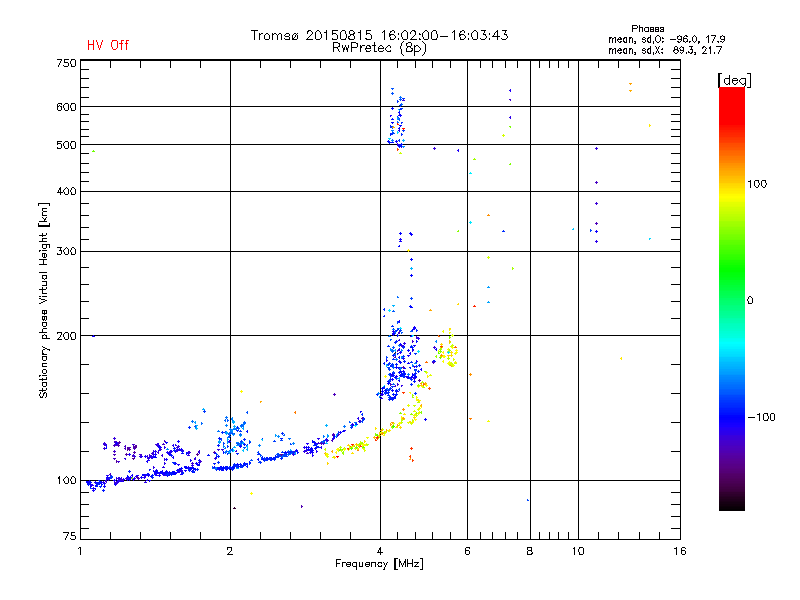The image size is (800, 600).
Task: Click the 'RwPretec (8p)' subtitle
Action: (379, 48)
